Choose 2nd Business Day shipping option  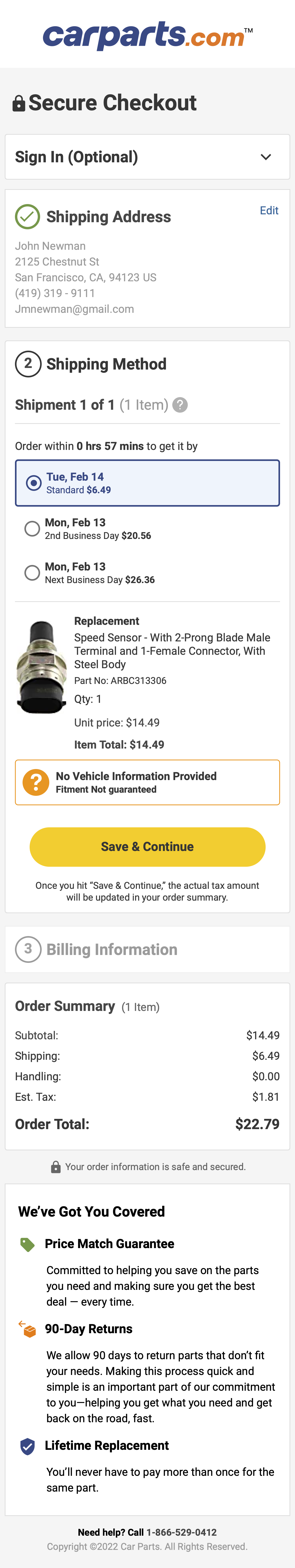pos(32,528)
